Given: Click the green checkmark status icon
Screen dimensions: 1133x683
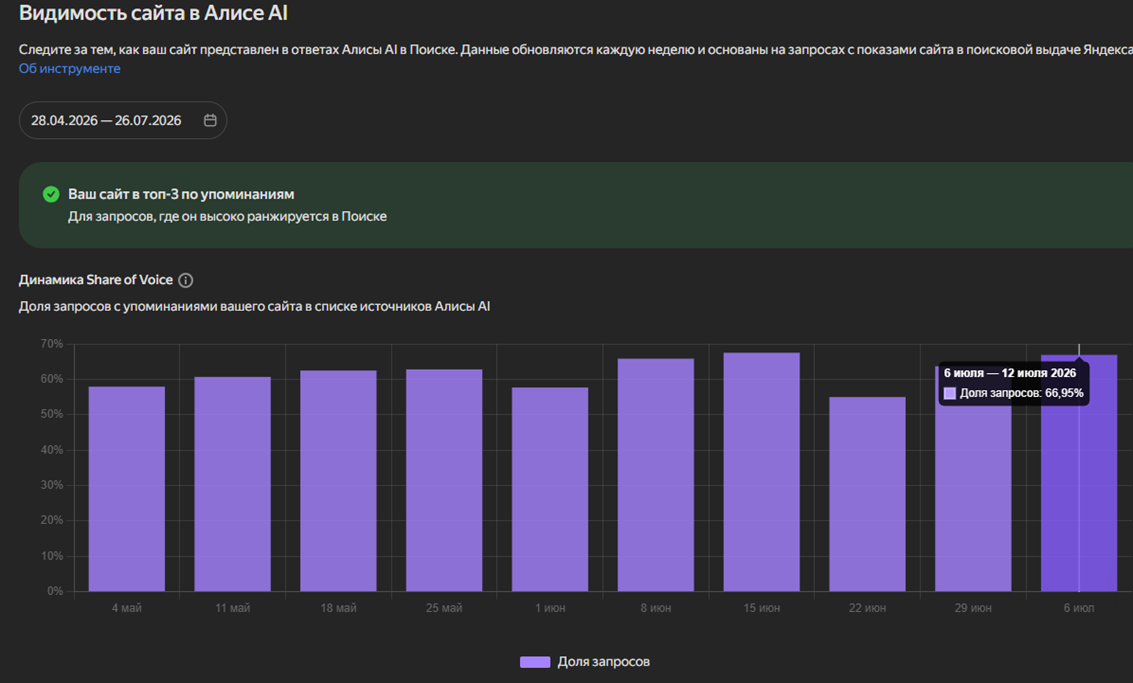Looking at the screenshot, I should click(51, 194).
